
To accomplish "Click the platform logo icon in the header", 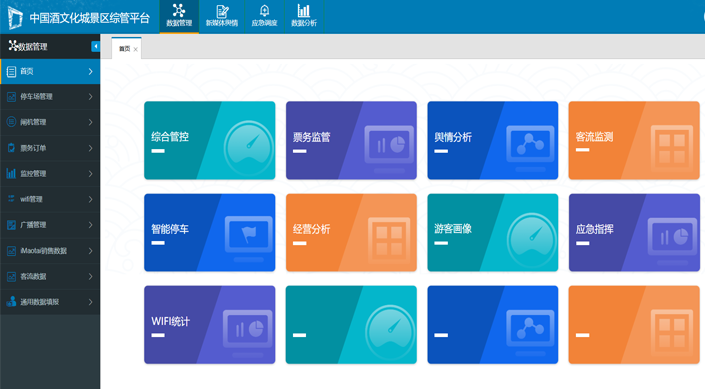I will coord(15,18).
